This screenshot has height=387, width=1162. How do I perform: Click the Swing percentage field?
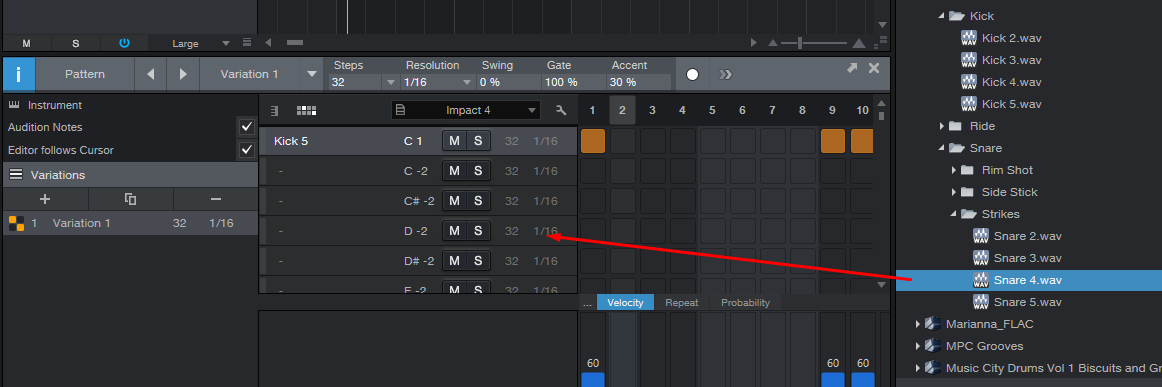click(508, 82)
